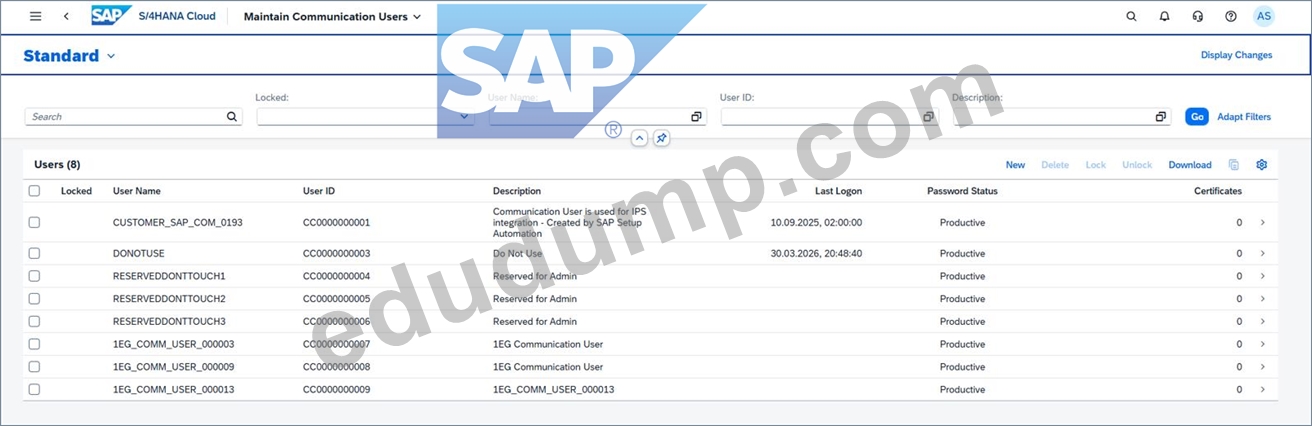The image size is (1312, 426).
Task: Click the Download button in table toolbar
Action: click(1190, 165)
